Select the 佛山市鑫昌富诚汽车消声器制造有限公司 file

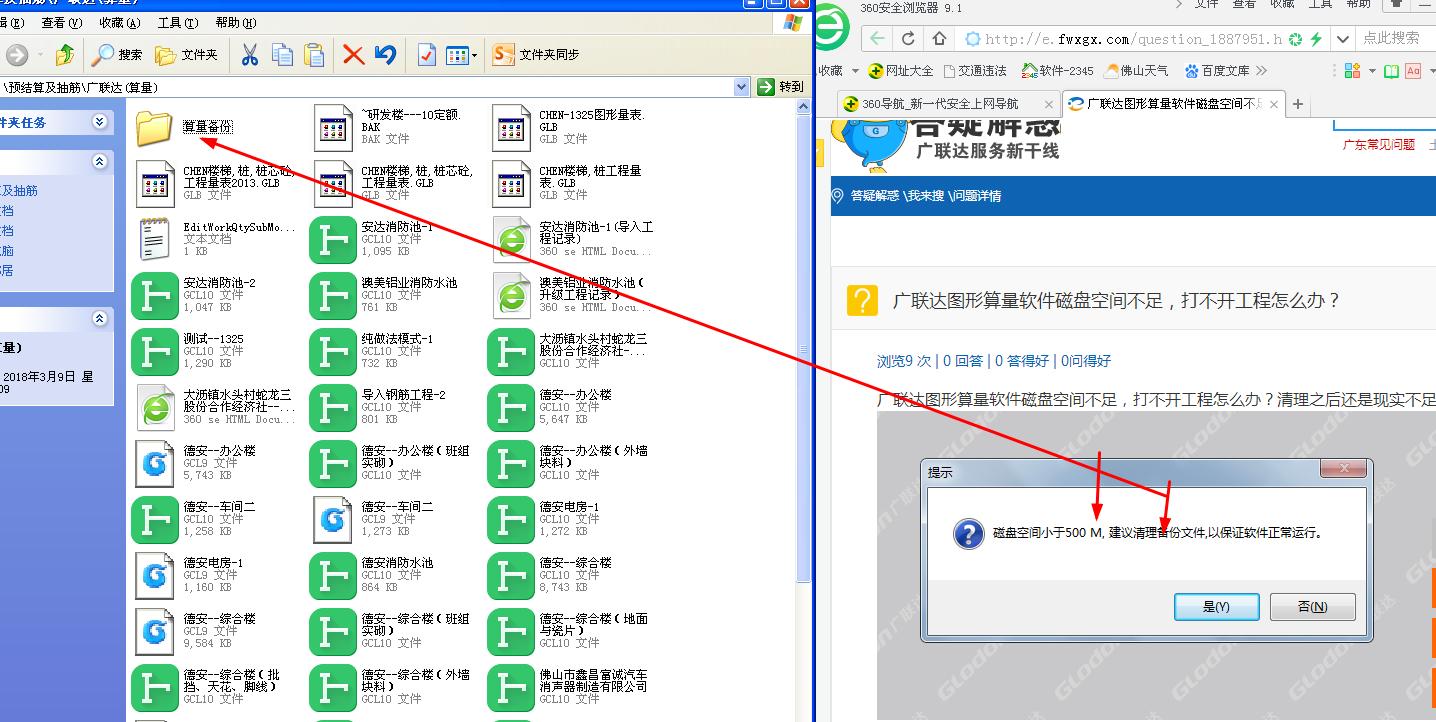[570, 687]
